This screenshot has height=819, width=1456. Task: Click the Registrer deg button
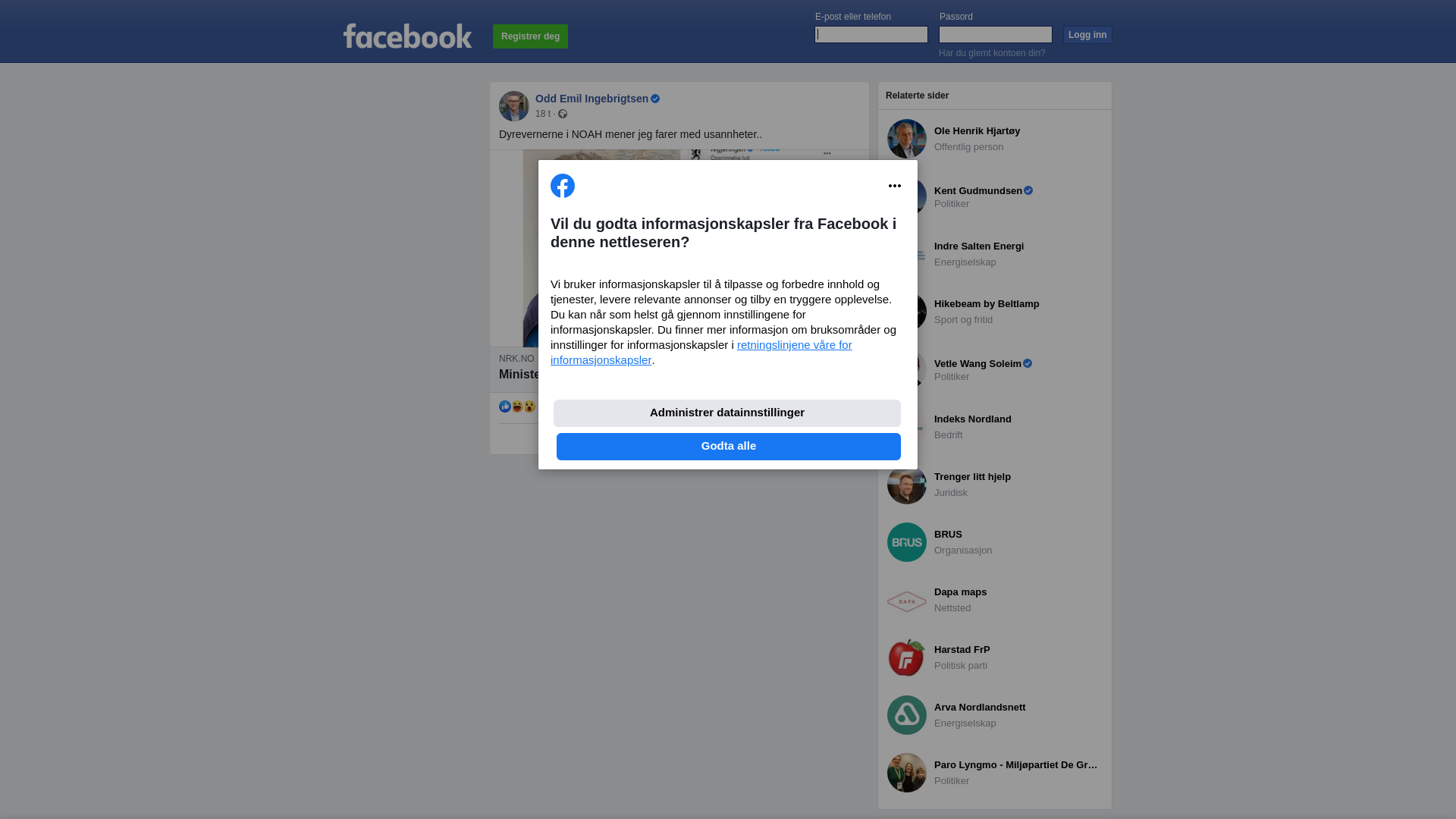tap(530, 36)
